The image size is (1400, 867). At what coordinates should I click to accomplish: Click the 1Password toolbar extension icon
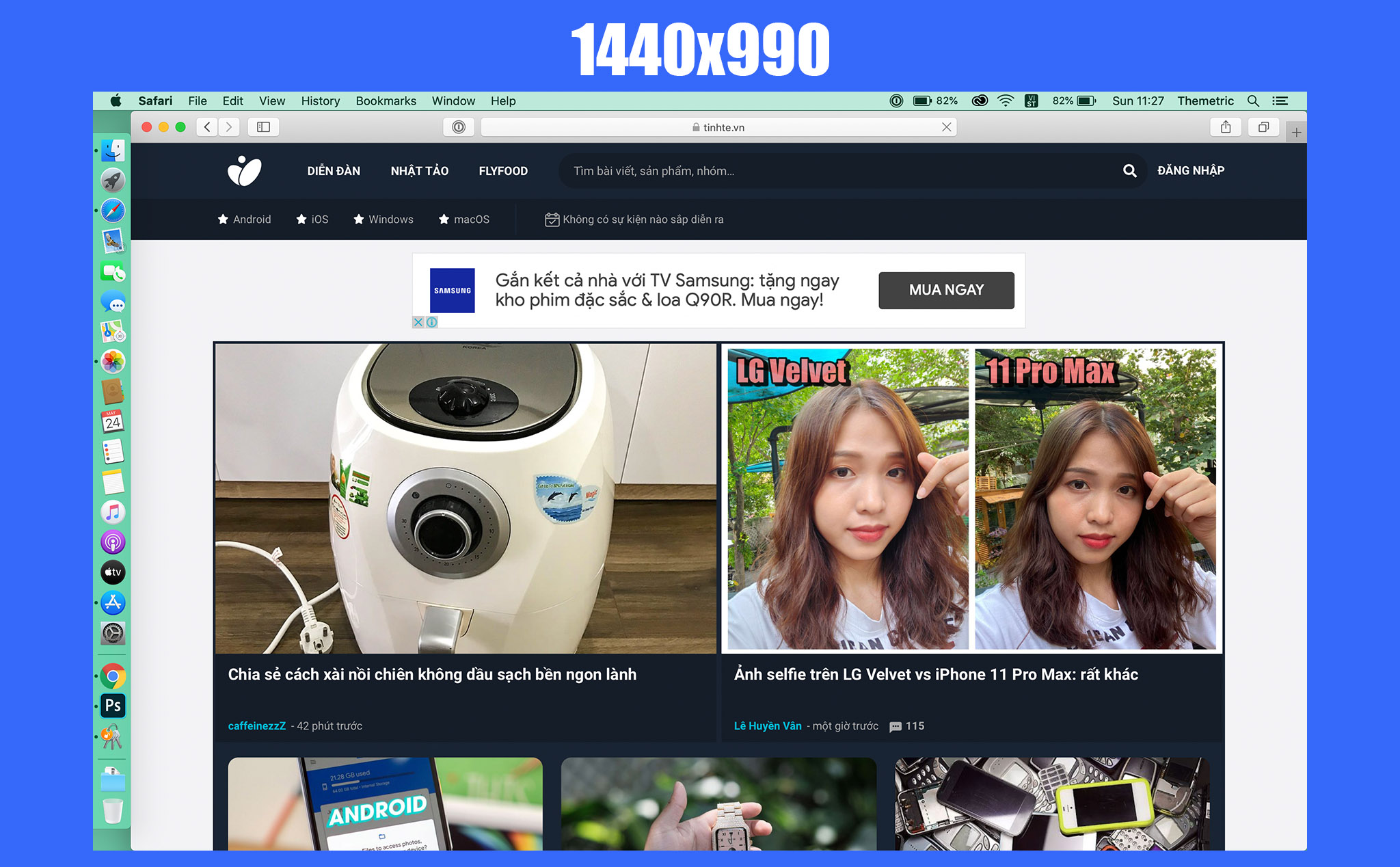459,127
